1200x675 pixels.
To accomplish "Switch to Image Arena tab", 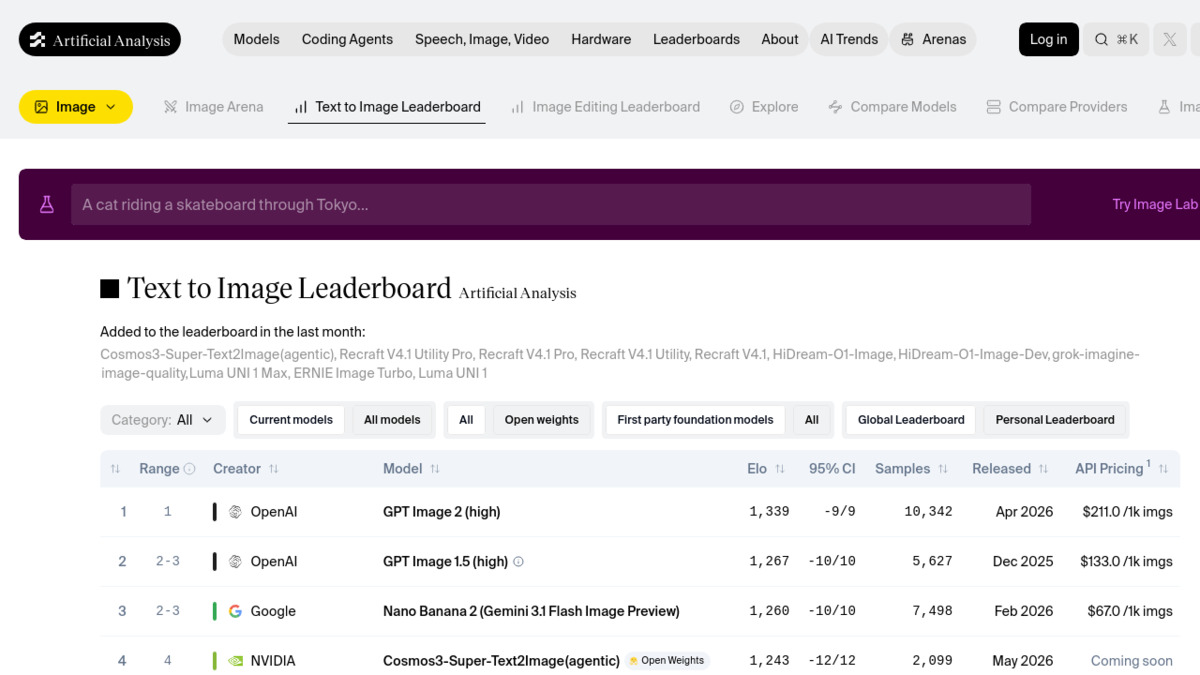I will [x=214, y=107].
